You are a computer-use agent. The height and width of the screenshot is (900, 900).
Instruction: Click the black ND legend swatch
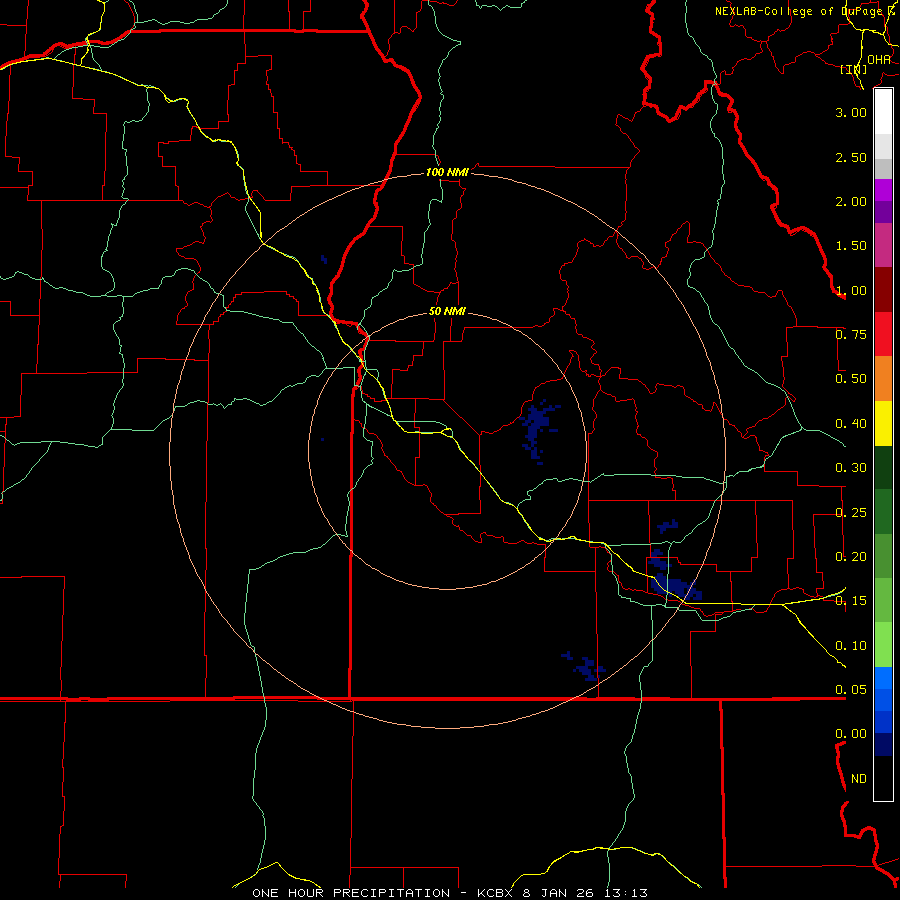(x=883, y=778)
